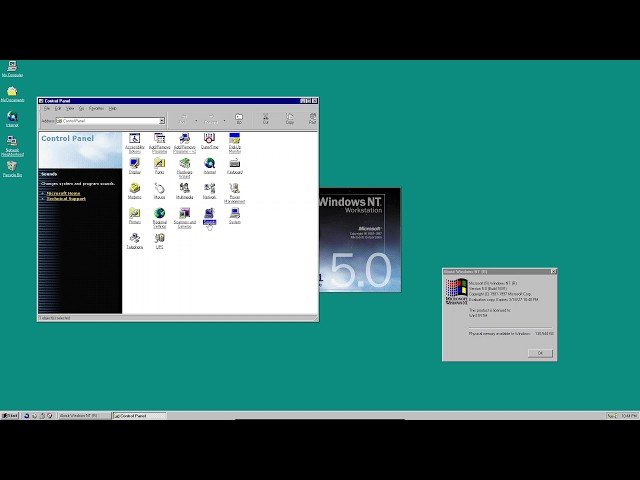Launch Internet Explorer from Quick Launch

pos(27,416)
